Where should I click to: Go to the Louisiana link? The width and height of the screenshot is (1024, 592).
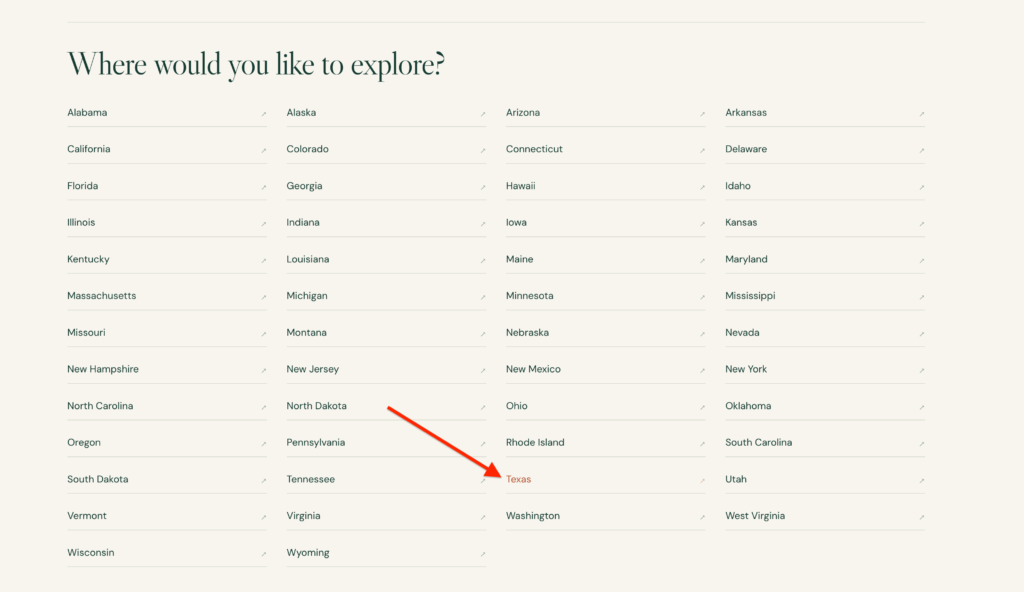(x=308, y=259)
